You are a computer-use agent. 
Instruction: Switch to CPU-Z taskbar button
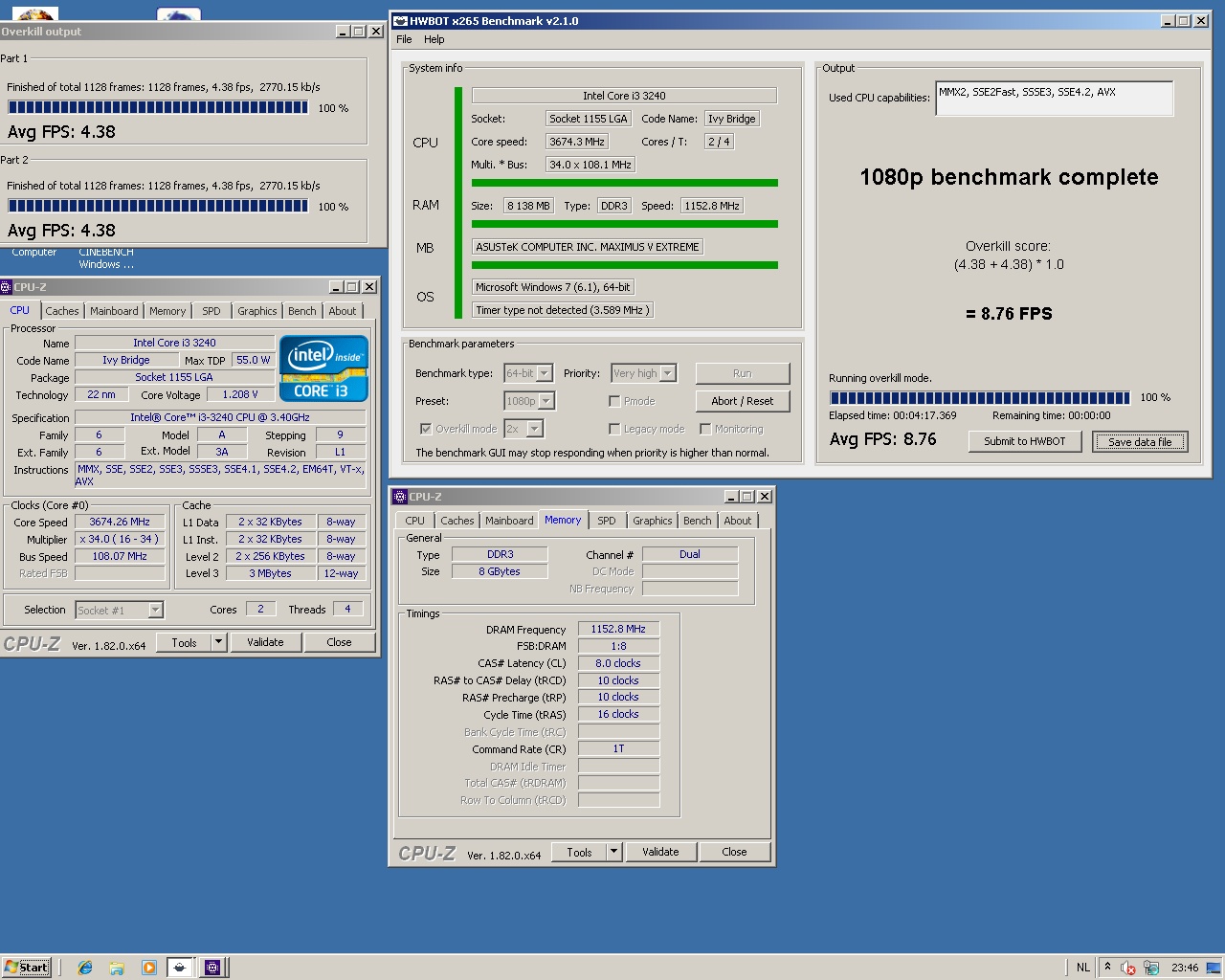click(x=212, y=968)
